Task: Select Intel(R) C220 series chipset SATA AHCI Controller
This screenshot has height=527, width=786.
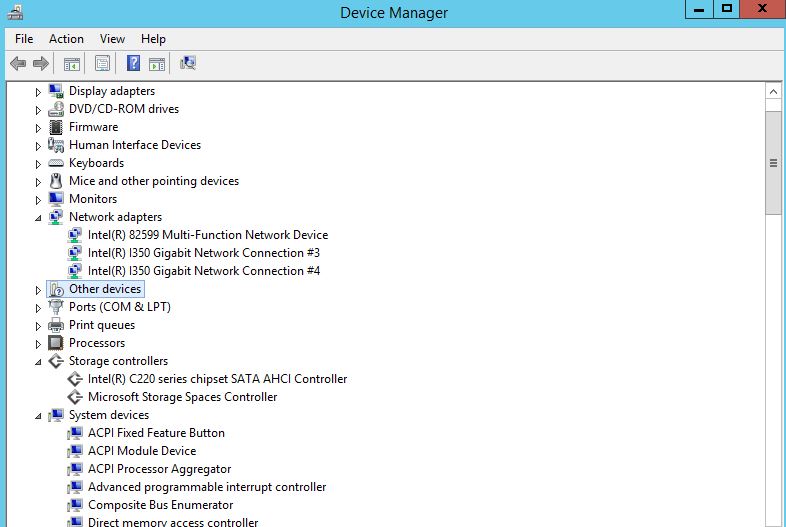Action: (x=217, y=379)
